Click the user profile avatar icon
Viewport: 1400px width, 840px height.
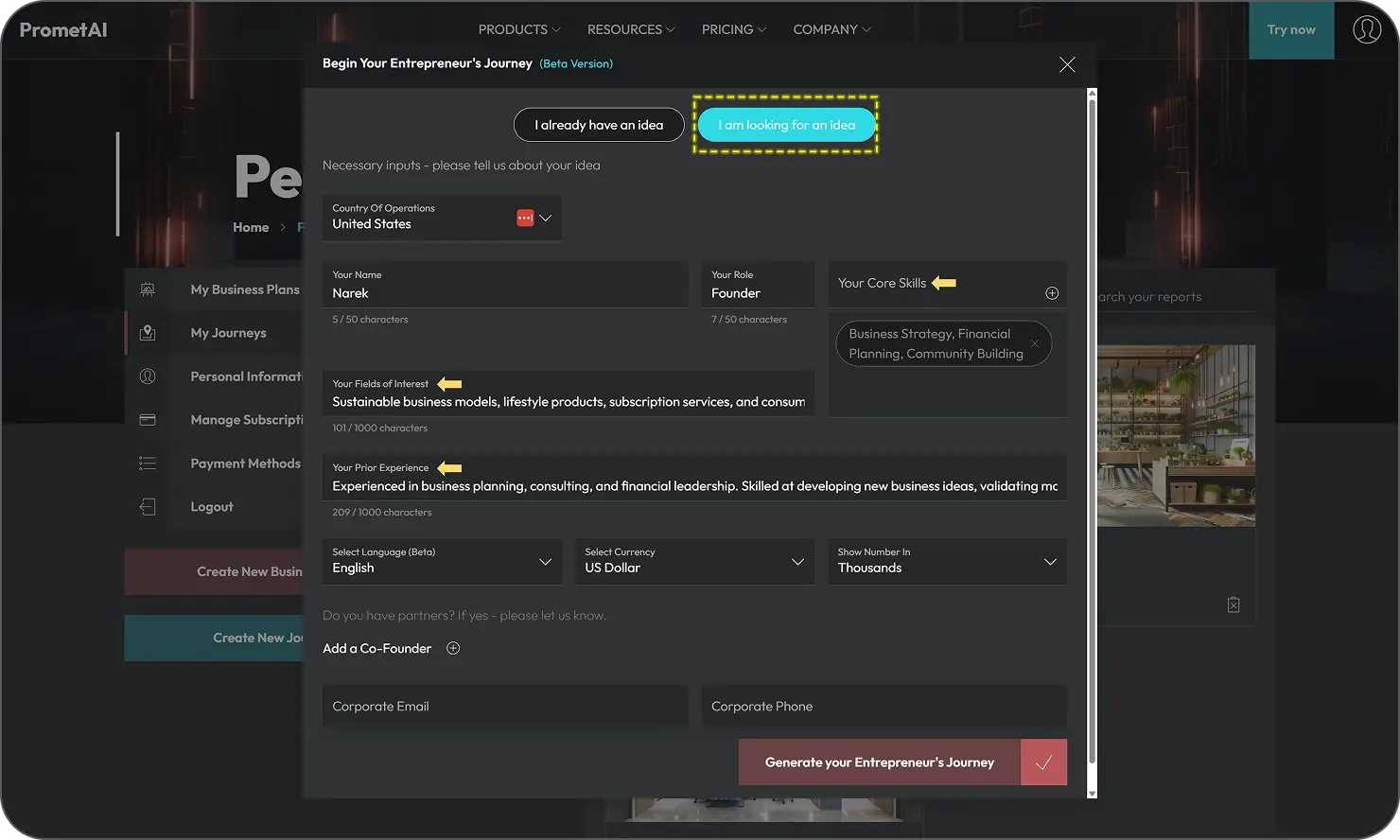[1366, 29]
